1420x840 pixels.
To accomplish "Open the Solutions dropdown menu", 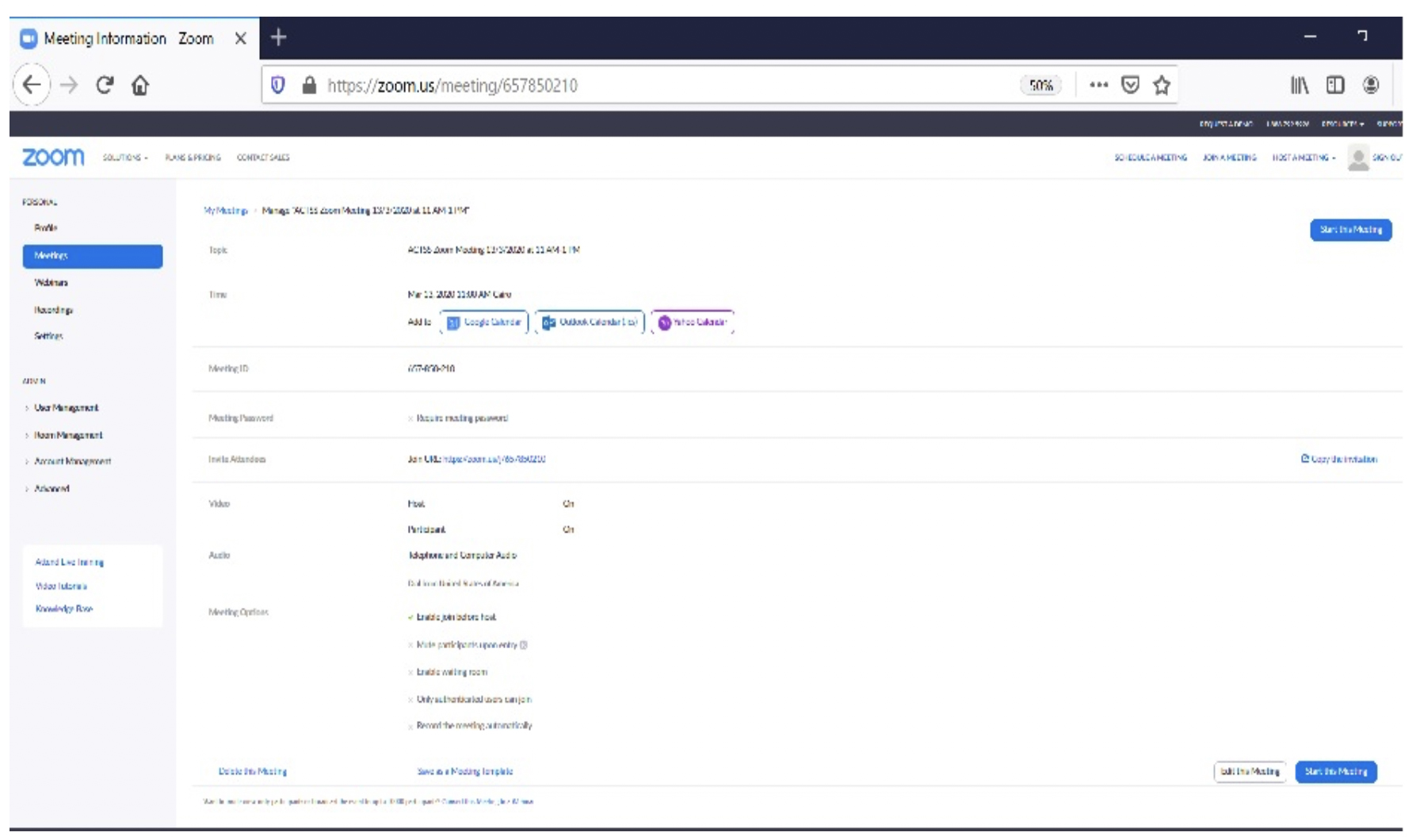I will [x=124, y=157].
